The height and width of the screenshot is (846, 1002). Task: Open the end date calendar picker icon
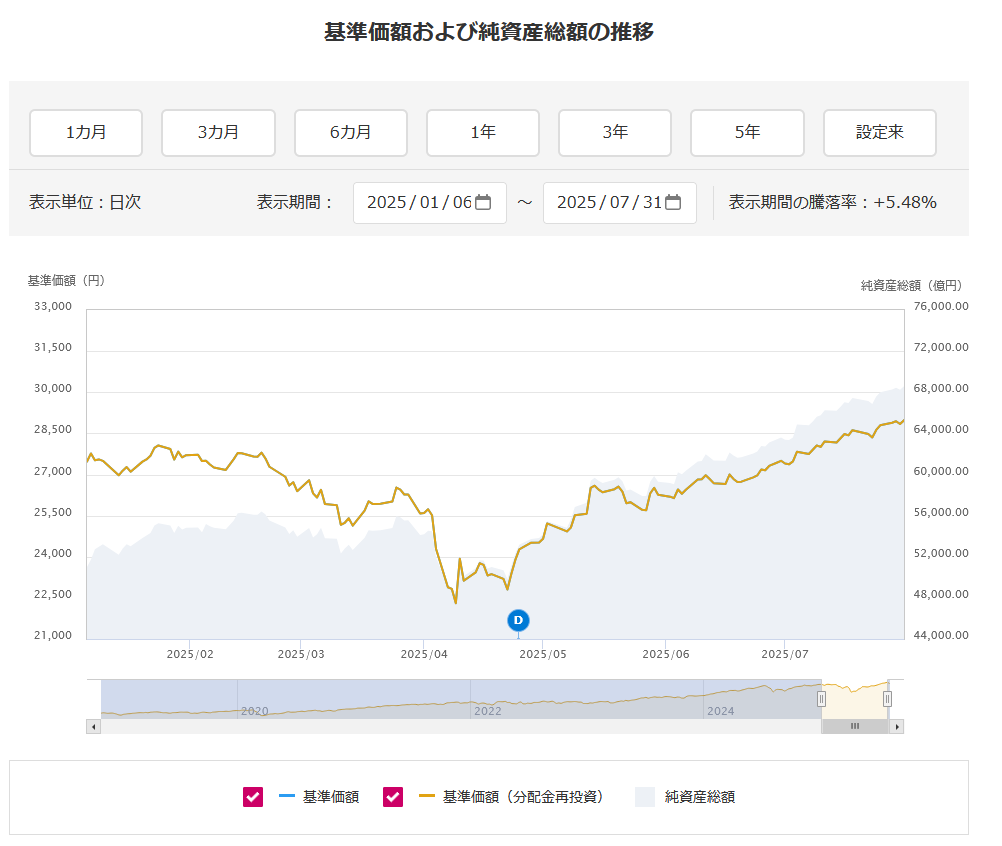[x=673, y=202]
